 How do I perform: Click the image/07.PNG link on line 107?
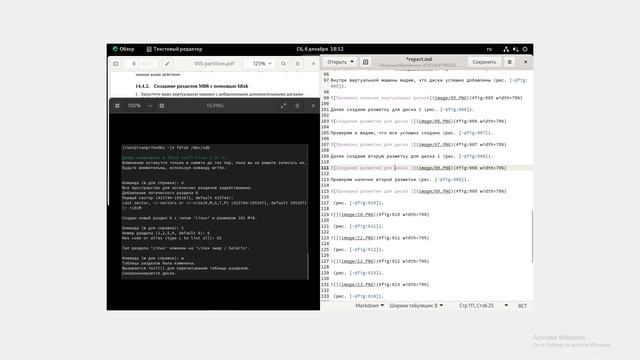tap(435, 144)
